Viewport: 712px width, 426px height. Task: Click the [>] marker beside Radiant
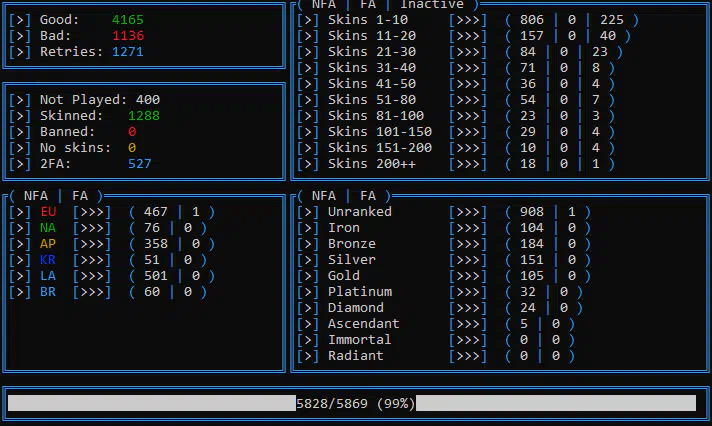tap(308, 356)
